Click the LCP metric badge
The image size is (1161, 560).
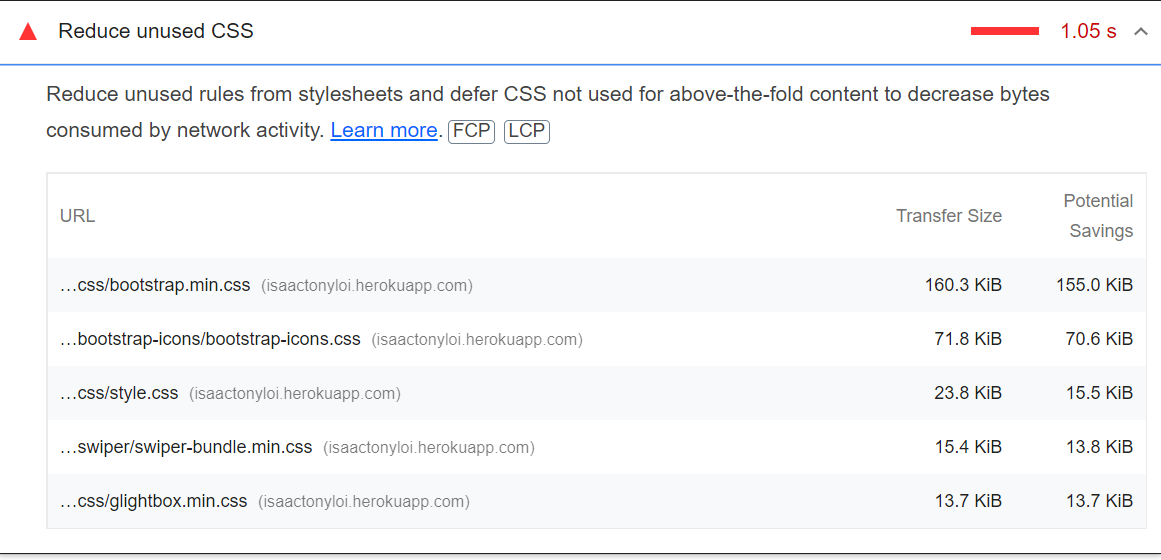pyautogui.click(x=527, y=131)
